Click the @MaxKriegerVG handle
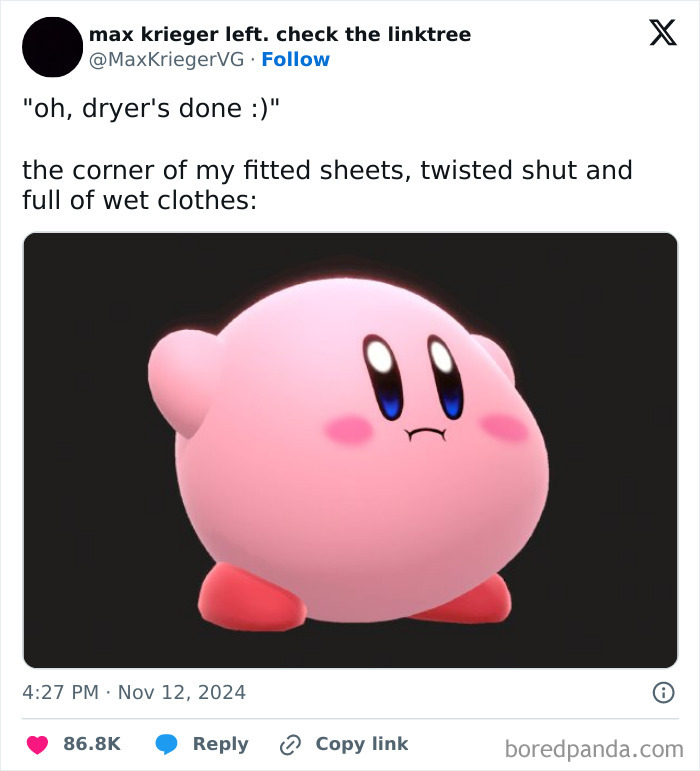 coord(167,60)
